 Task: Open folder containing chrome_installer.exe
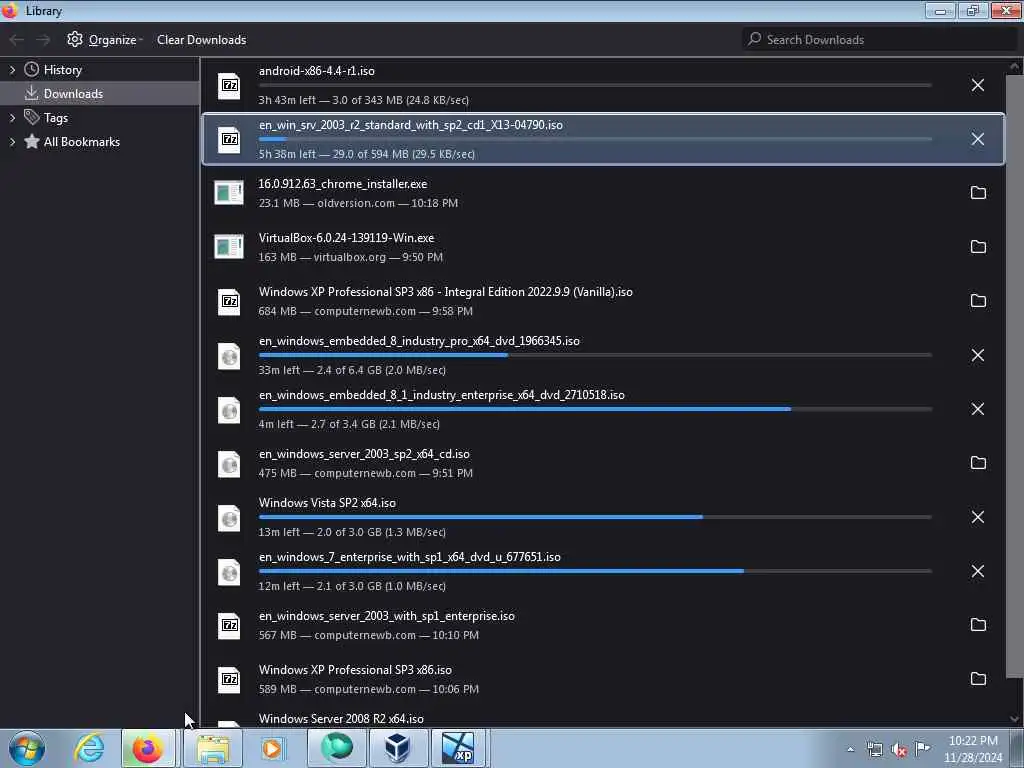pyautogui.click(x=978, y=193)
